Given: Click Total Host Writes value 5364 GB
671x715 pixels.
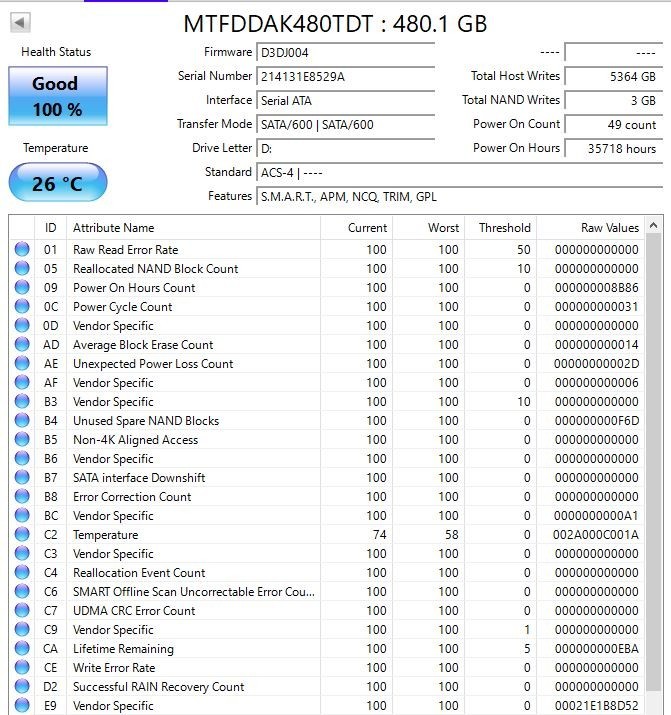Looking at the screenshot, I should 614,77.
